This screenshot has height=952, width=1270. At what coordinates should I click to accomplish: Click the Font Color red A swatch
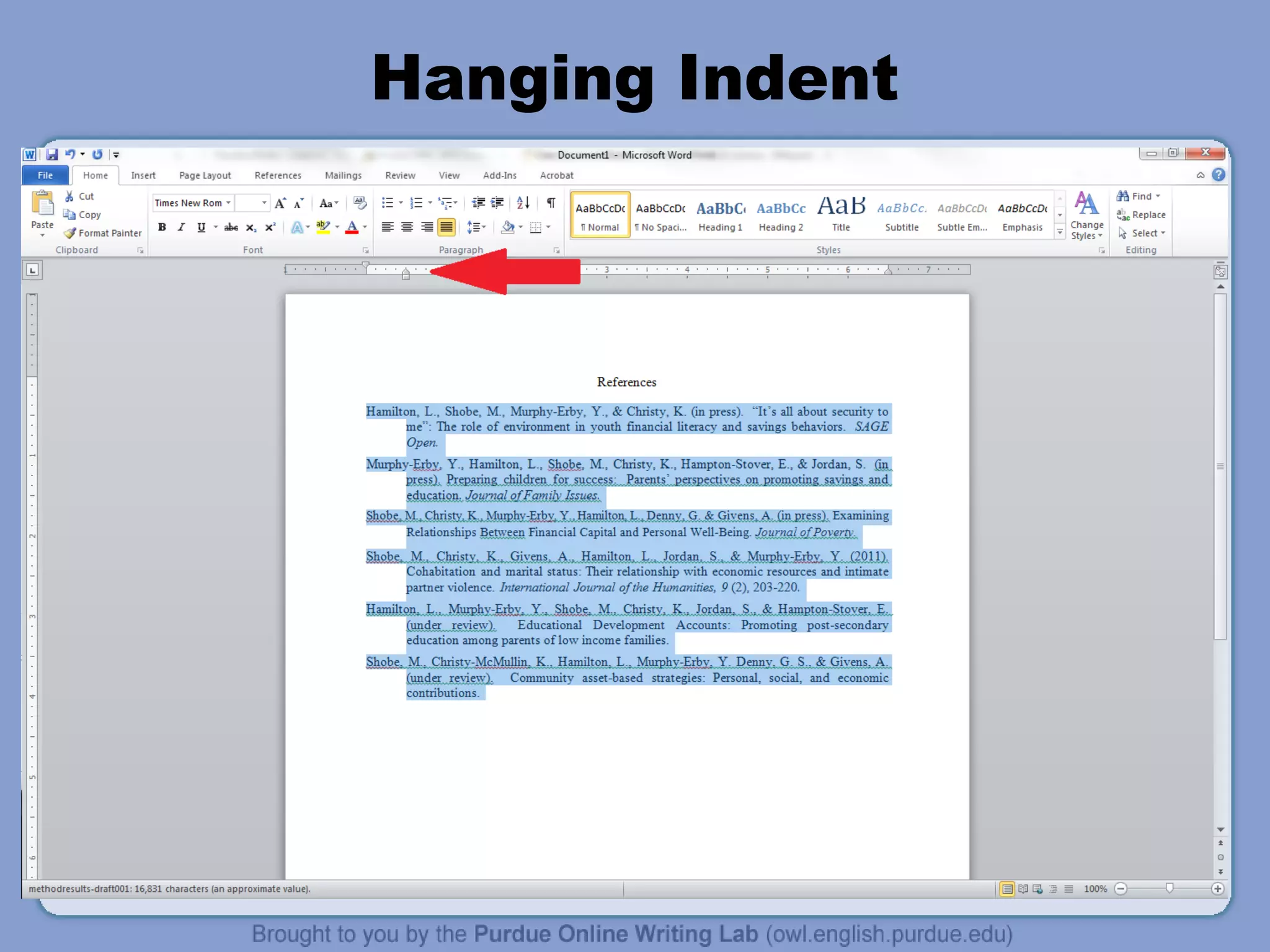coord(352,227)
